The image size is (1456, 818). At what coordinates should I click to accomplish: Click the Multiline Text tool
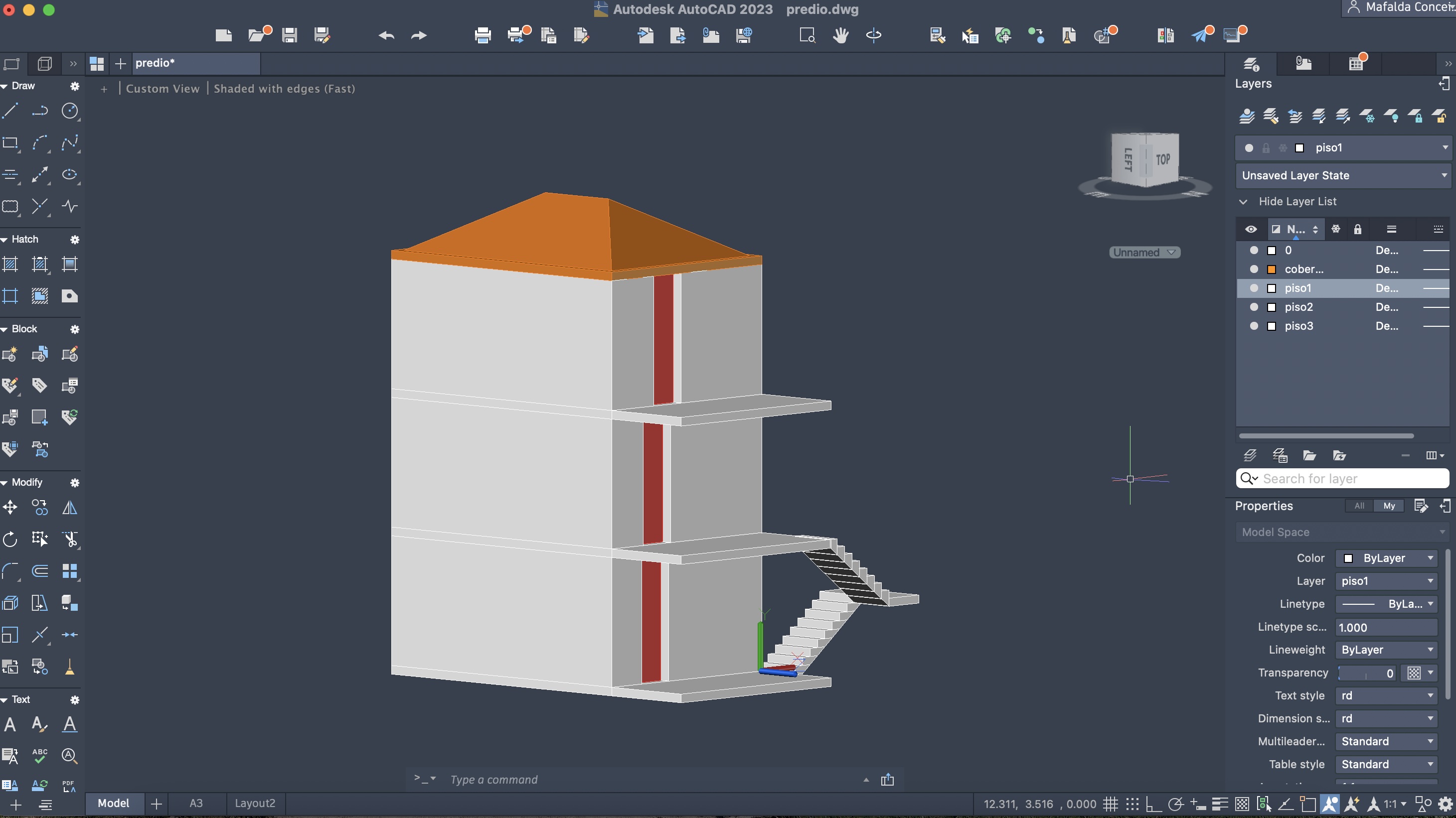pyautogui.click(x=10, y=724)
